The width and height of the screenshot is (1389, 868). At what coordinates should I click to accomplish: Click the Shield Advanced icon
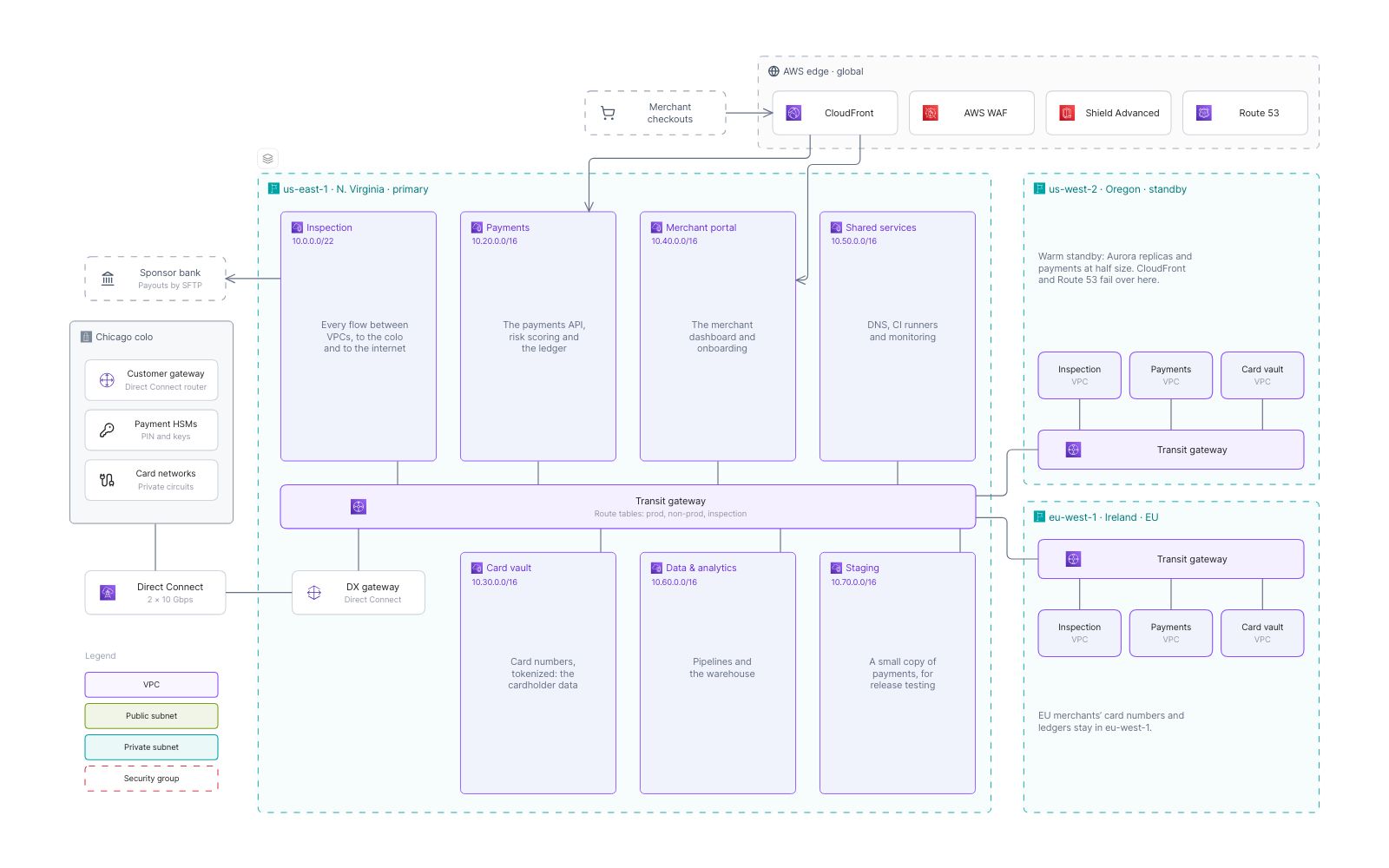click(x=1067, y=113)
